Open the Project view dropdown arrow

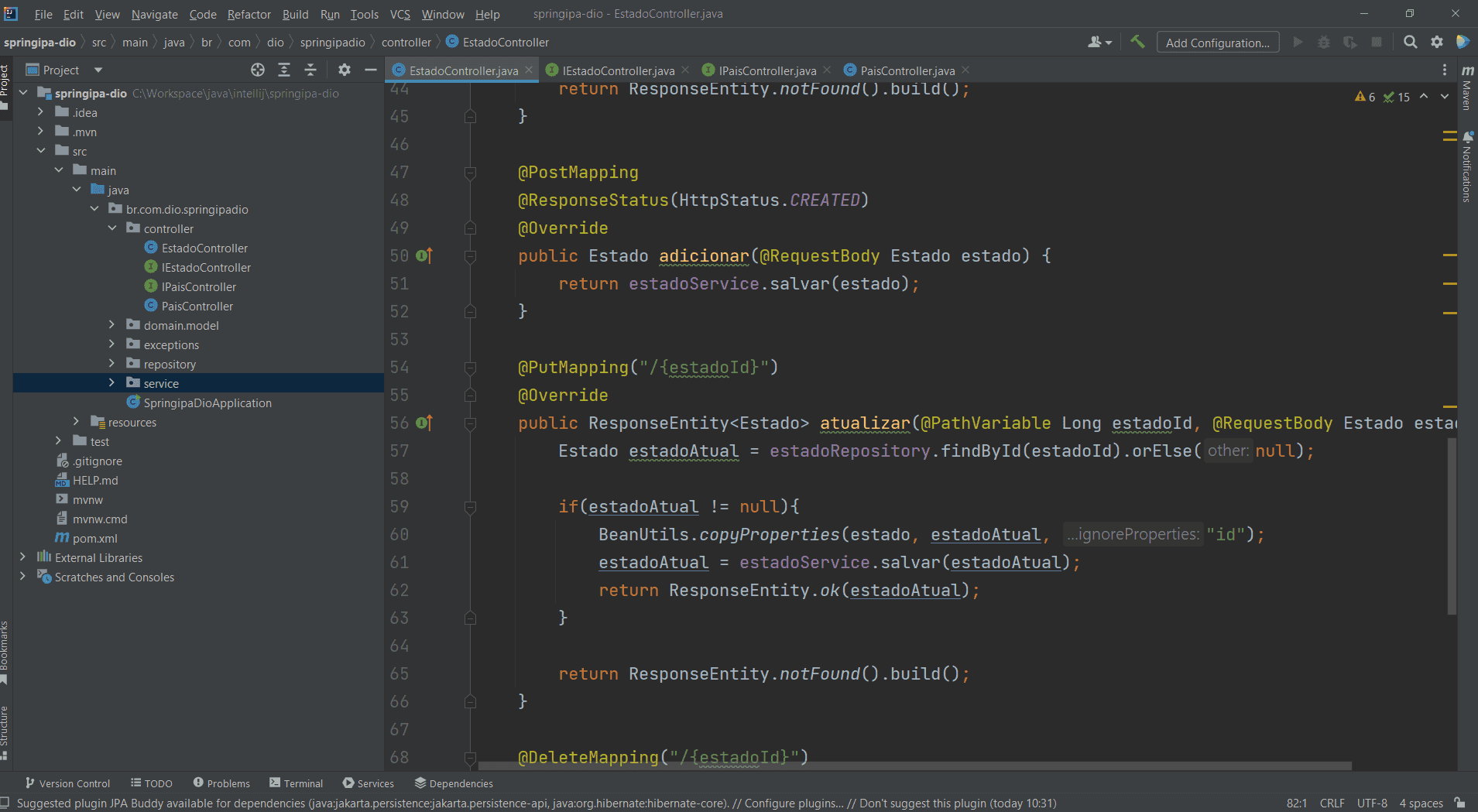(98, 70)
